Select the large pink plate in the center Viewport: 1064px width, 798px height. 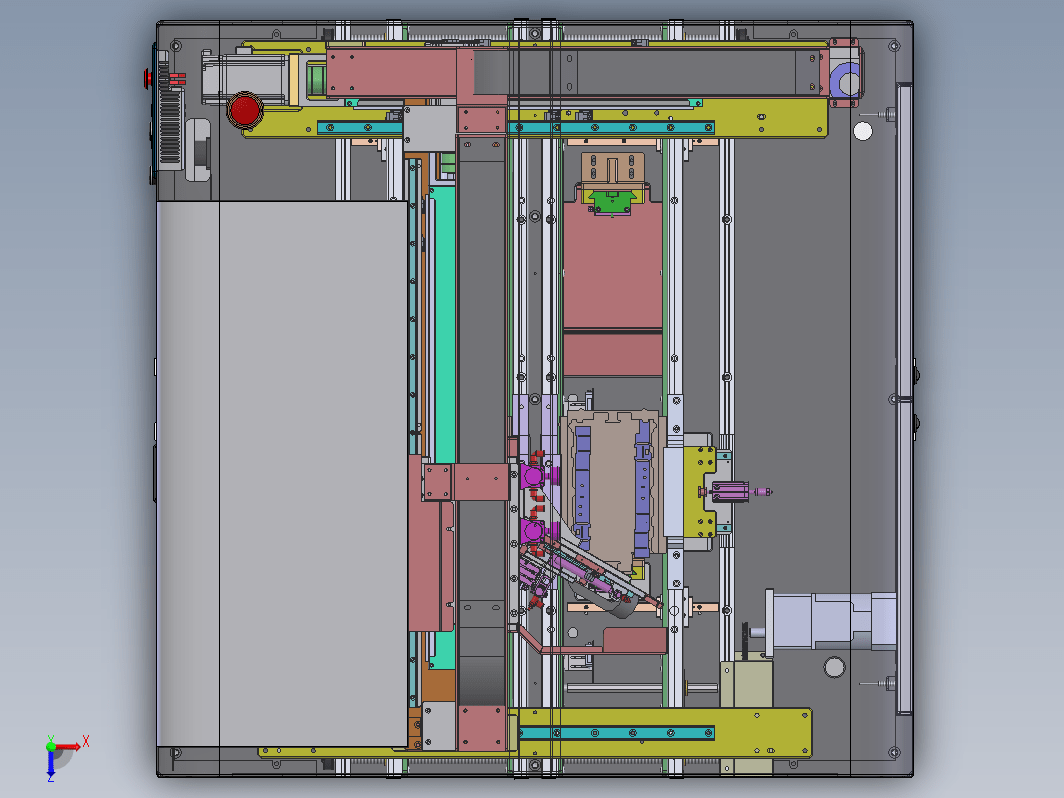click(x=612, y=266)
